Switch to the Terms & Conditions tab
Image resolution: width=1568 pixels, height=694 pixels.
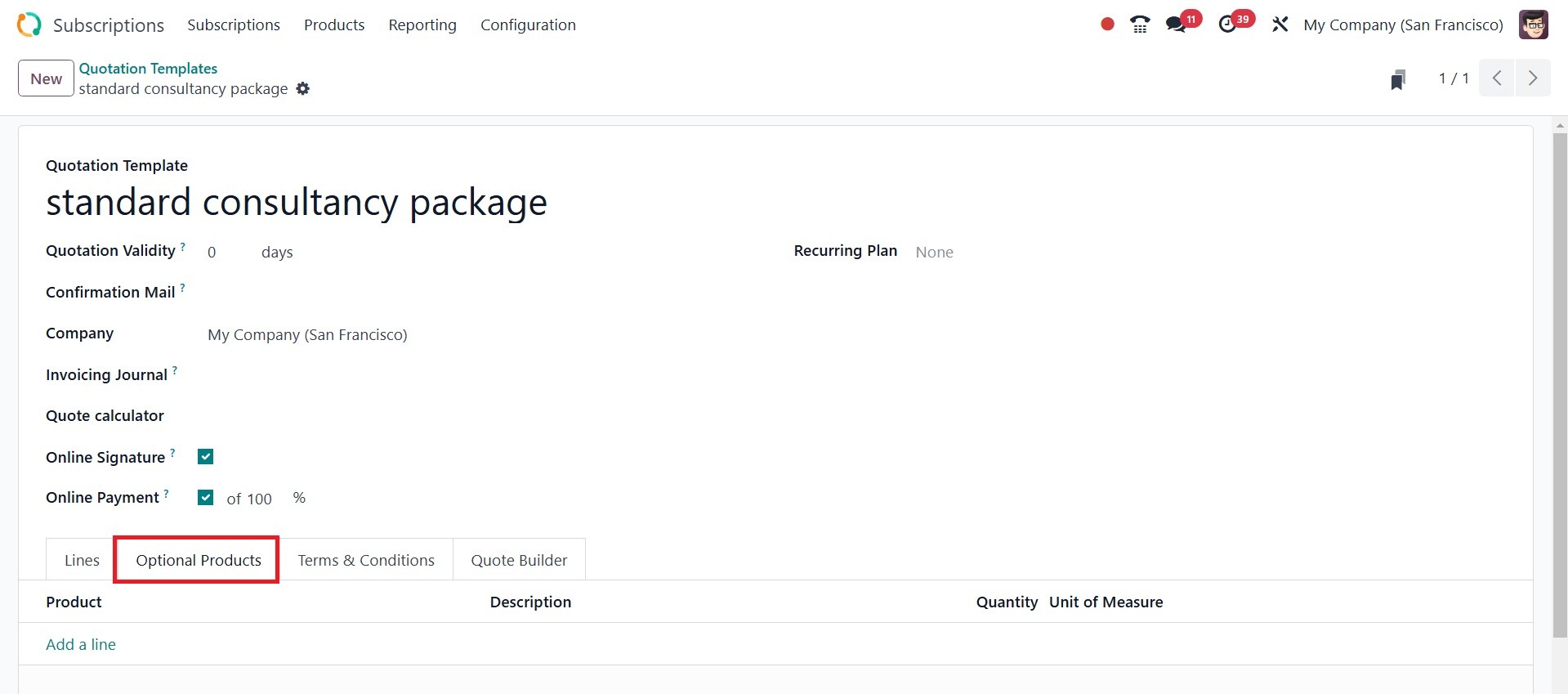tap(366, 560)
